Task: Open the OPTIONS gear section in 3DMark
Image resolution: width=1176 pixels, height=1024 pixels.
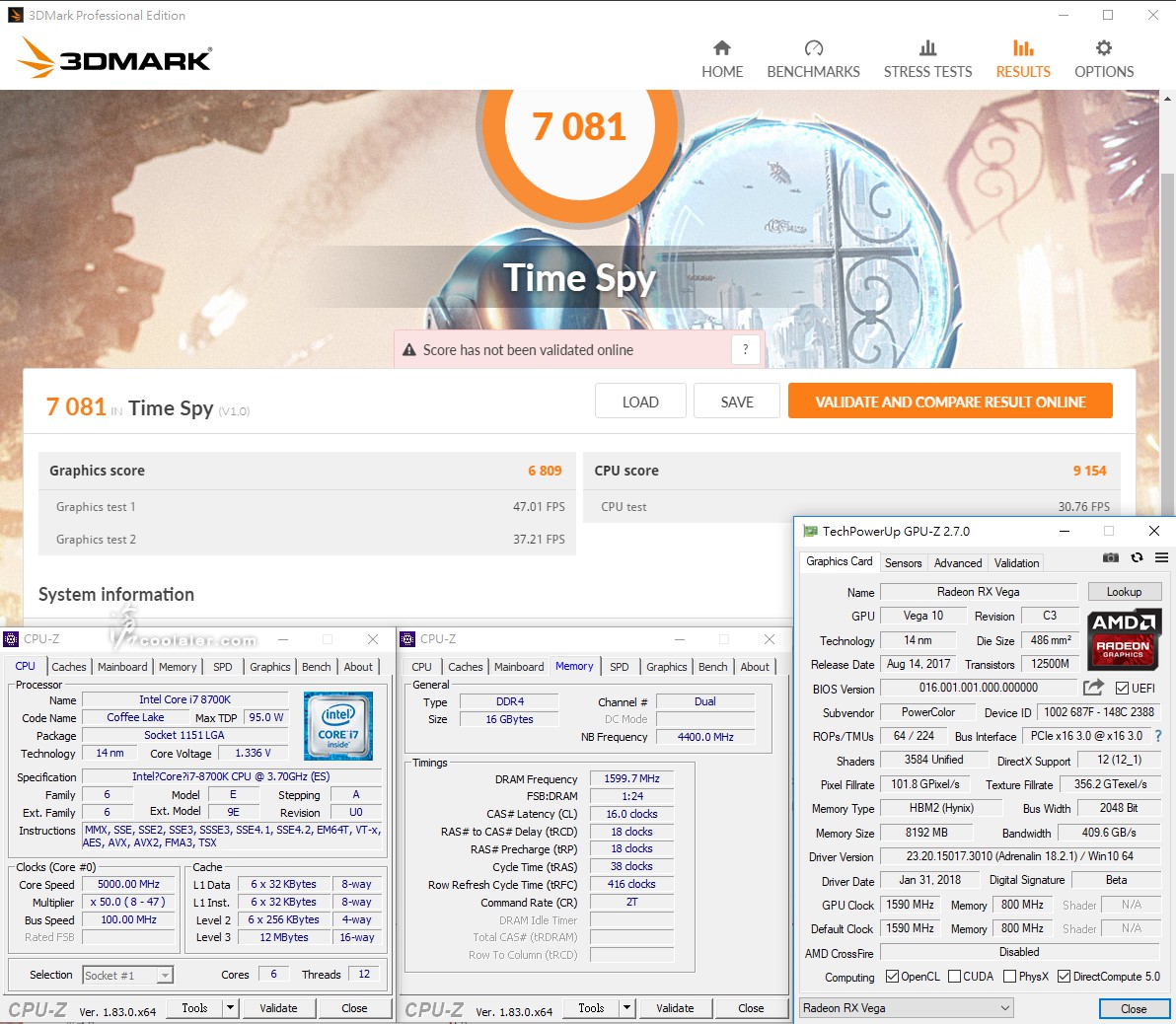Action: tap(1104, 59)
